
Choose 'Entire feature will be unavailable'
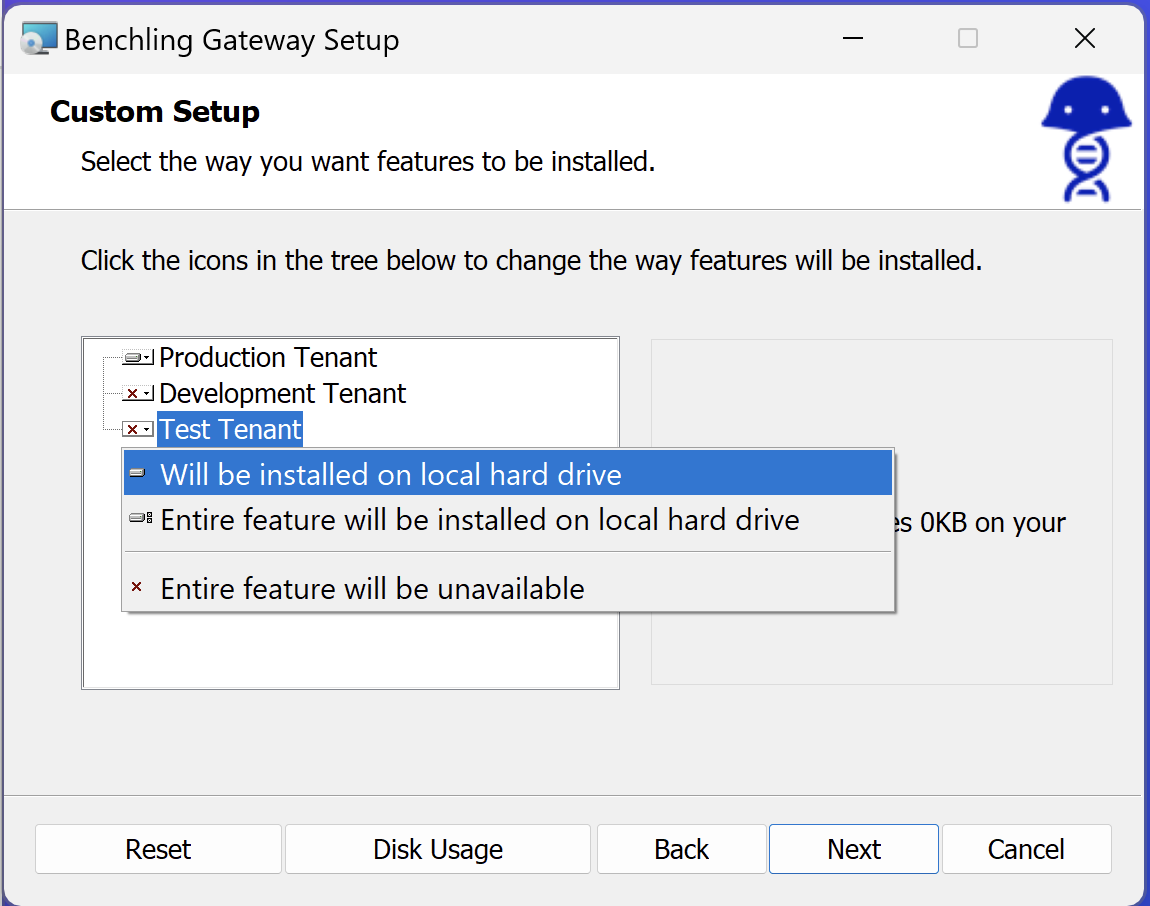[372, 588]
